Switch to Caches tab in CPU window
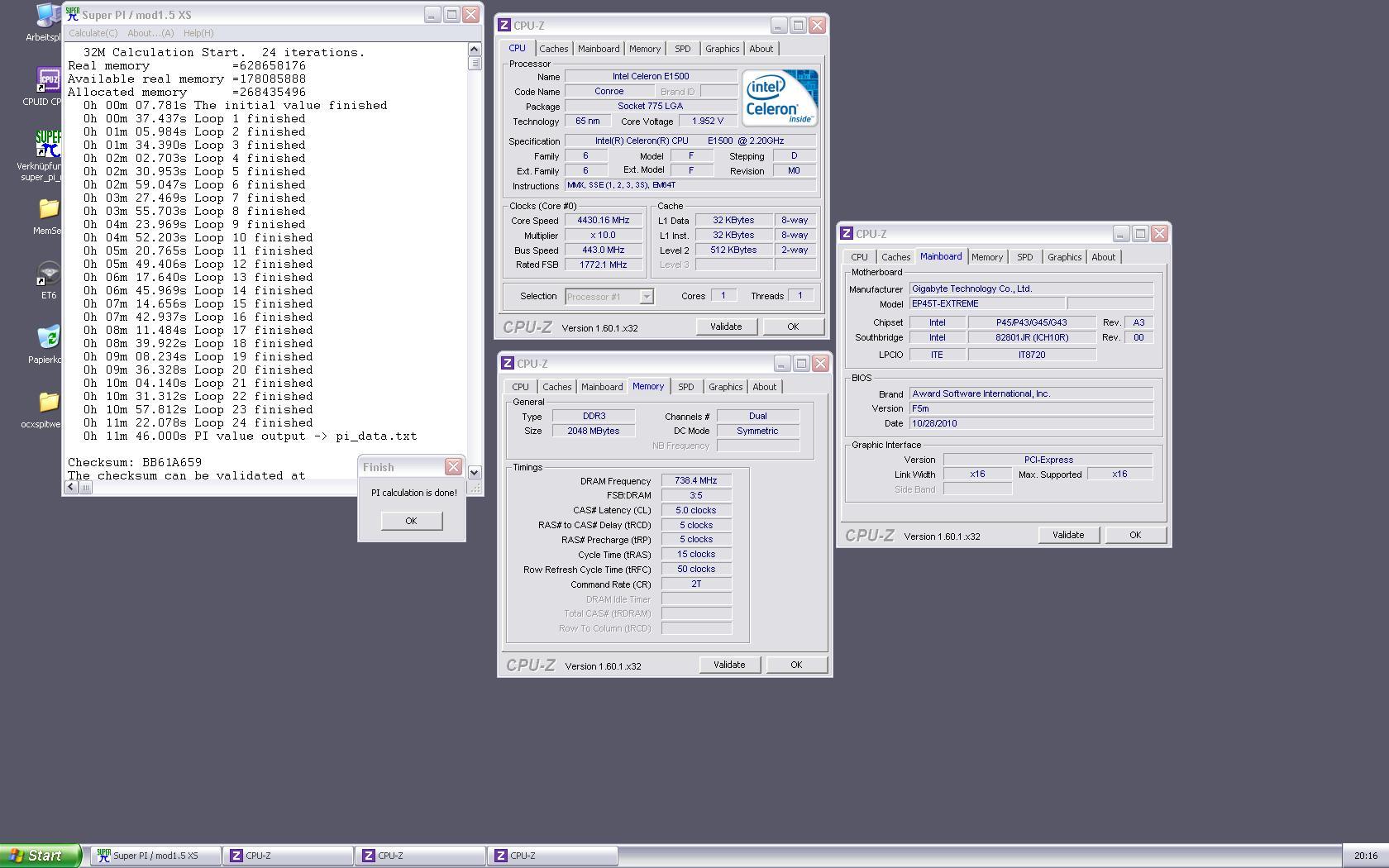Viewport: 1389px width, 868px height. (x=554, y=49)
